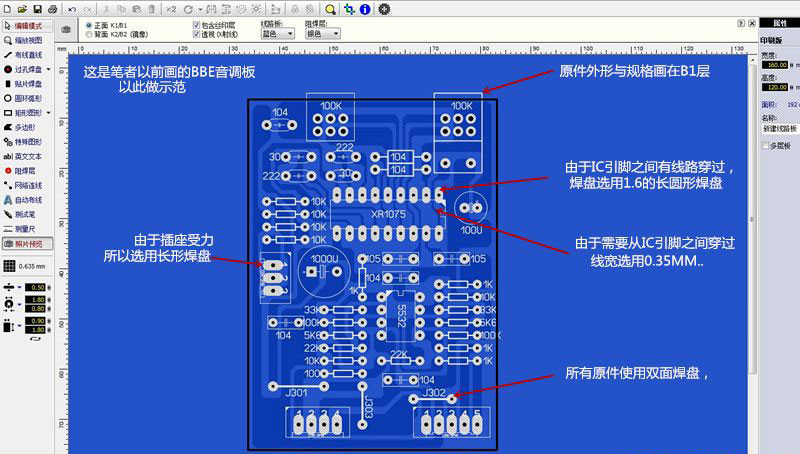Click the magnifier zoom icon in top toolbar

click(x=331, y=9)
